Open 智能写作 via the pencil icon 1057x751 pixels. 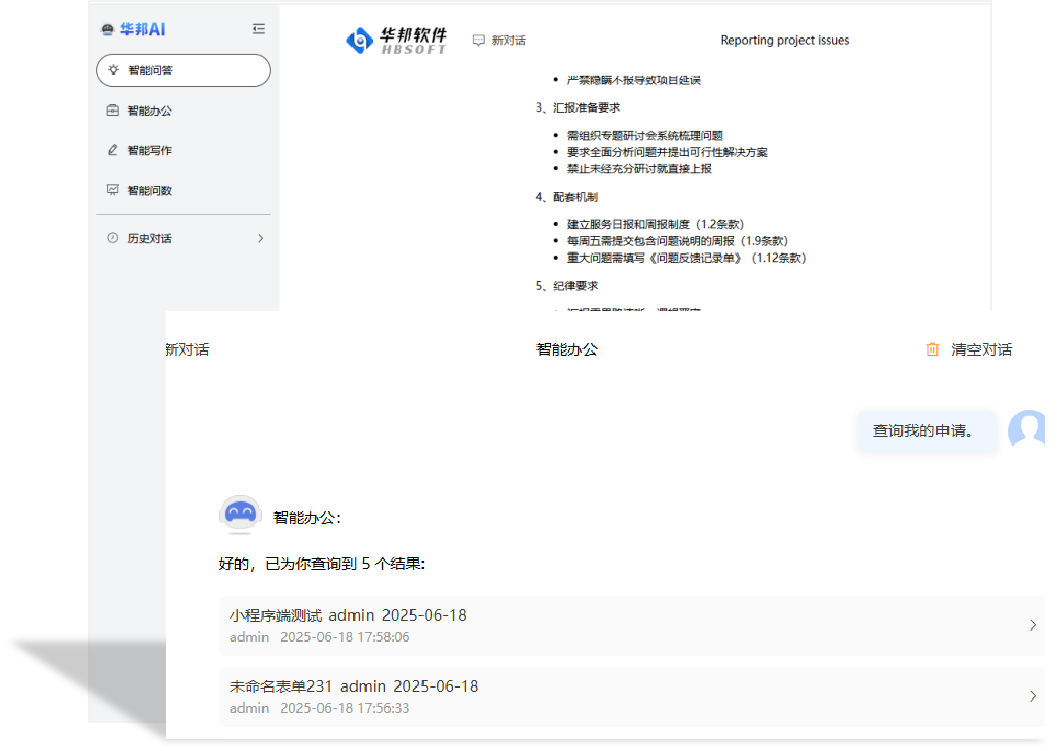point(112,150)
